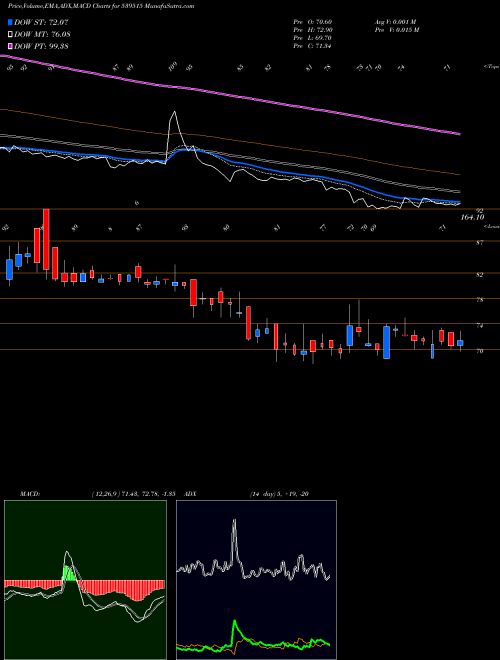Click the chart title mentioning MunafaSutra.com
500x660 pixels.
click(101, 7)
